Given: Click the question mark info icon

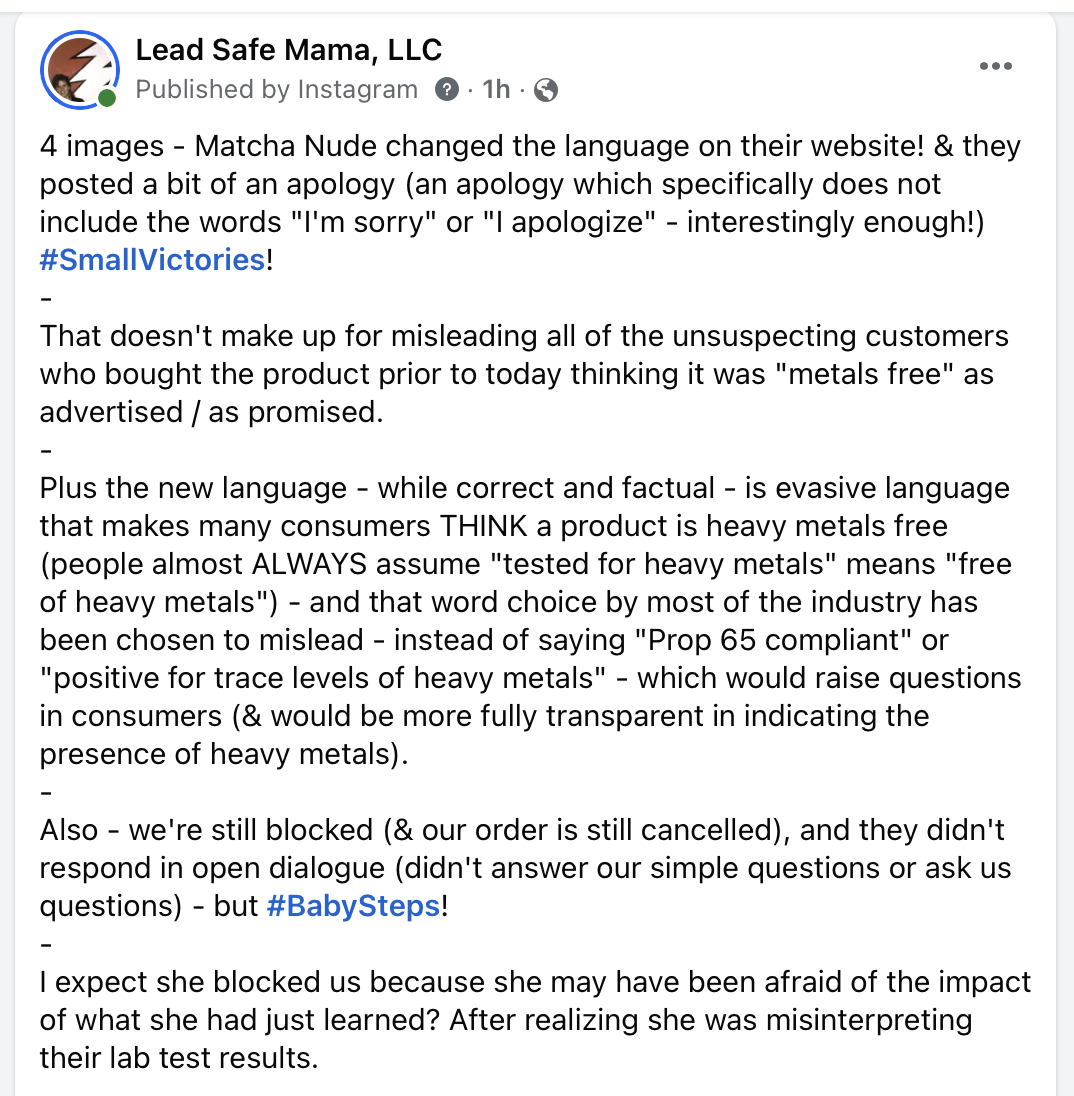Looking at the screenshot, I should click(446, 90).
